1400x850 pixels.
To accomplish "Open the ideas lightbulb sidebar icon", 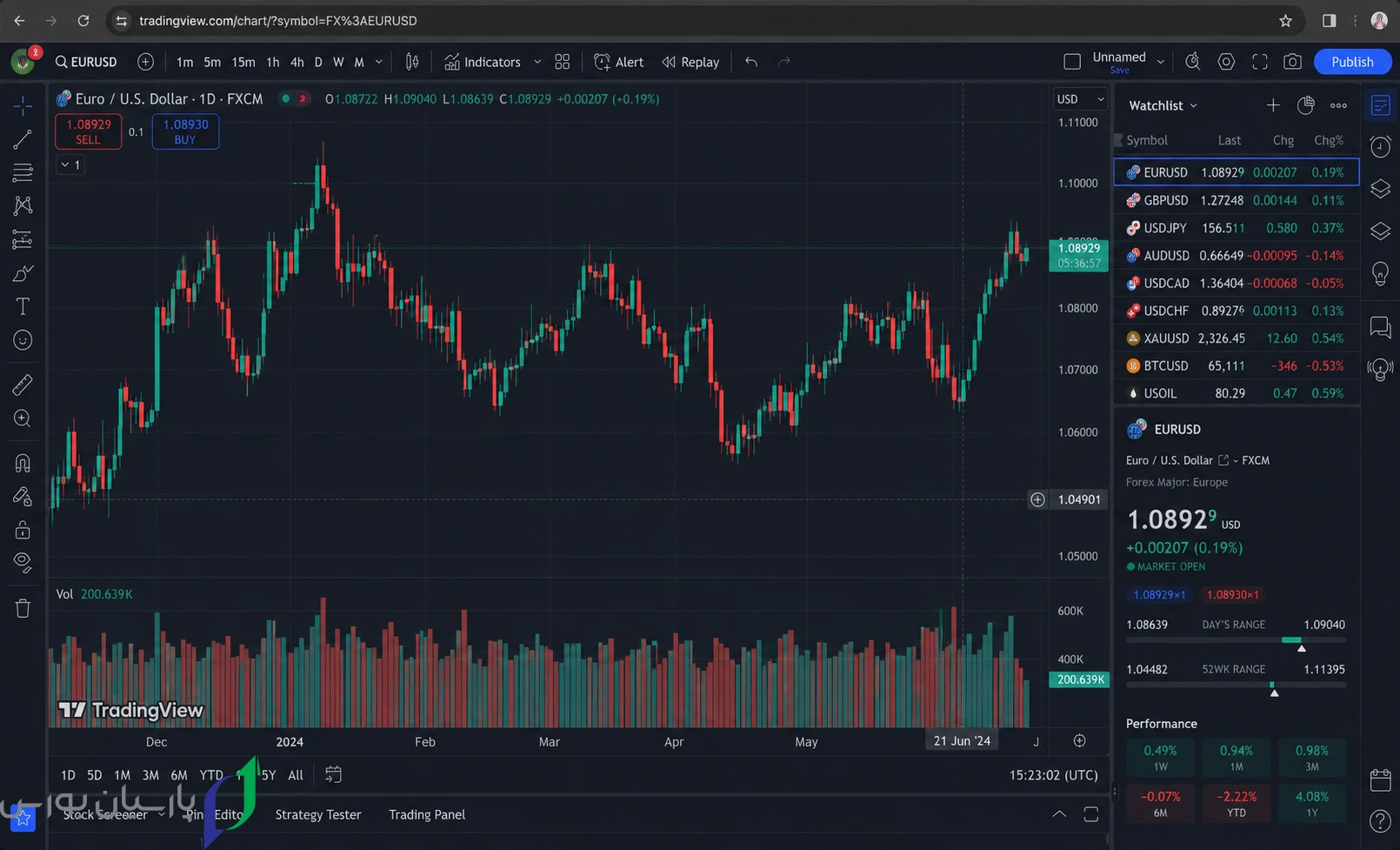I will (1380, 273).
